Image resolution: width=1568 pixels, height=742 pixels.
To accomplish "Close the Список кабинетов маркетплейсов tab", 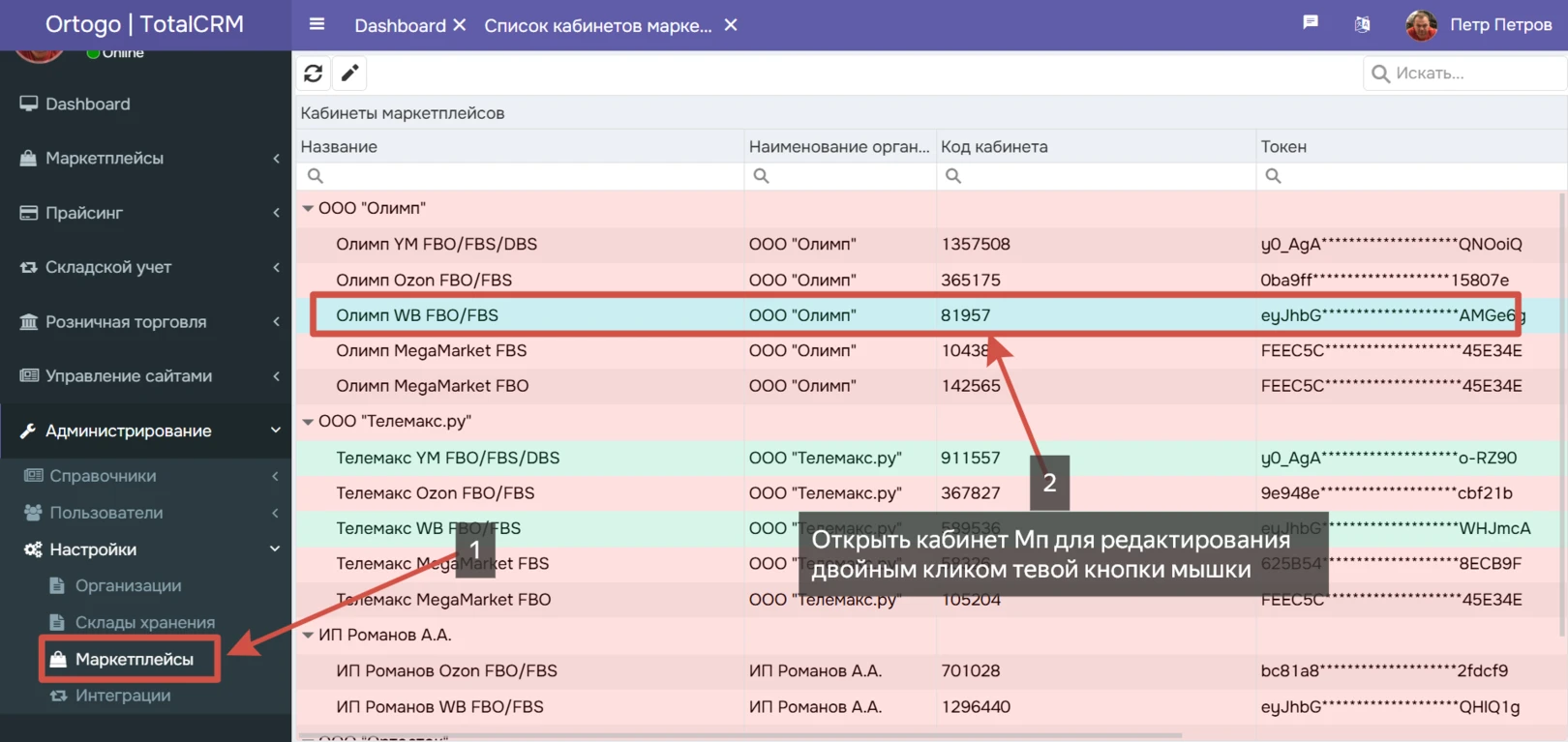I will pos(731,25).
